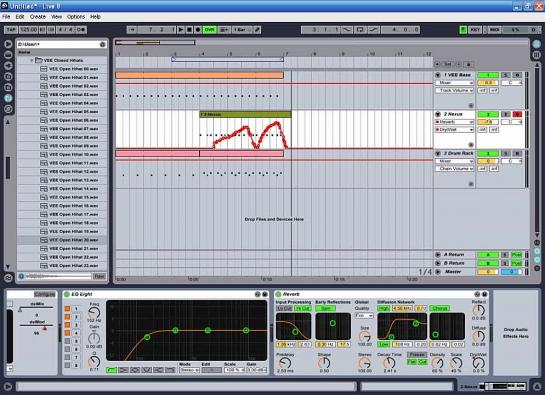Fold the 2 Nexus track

(438, 114)
